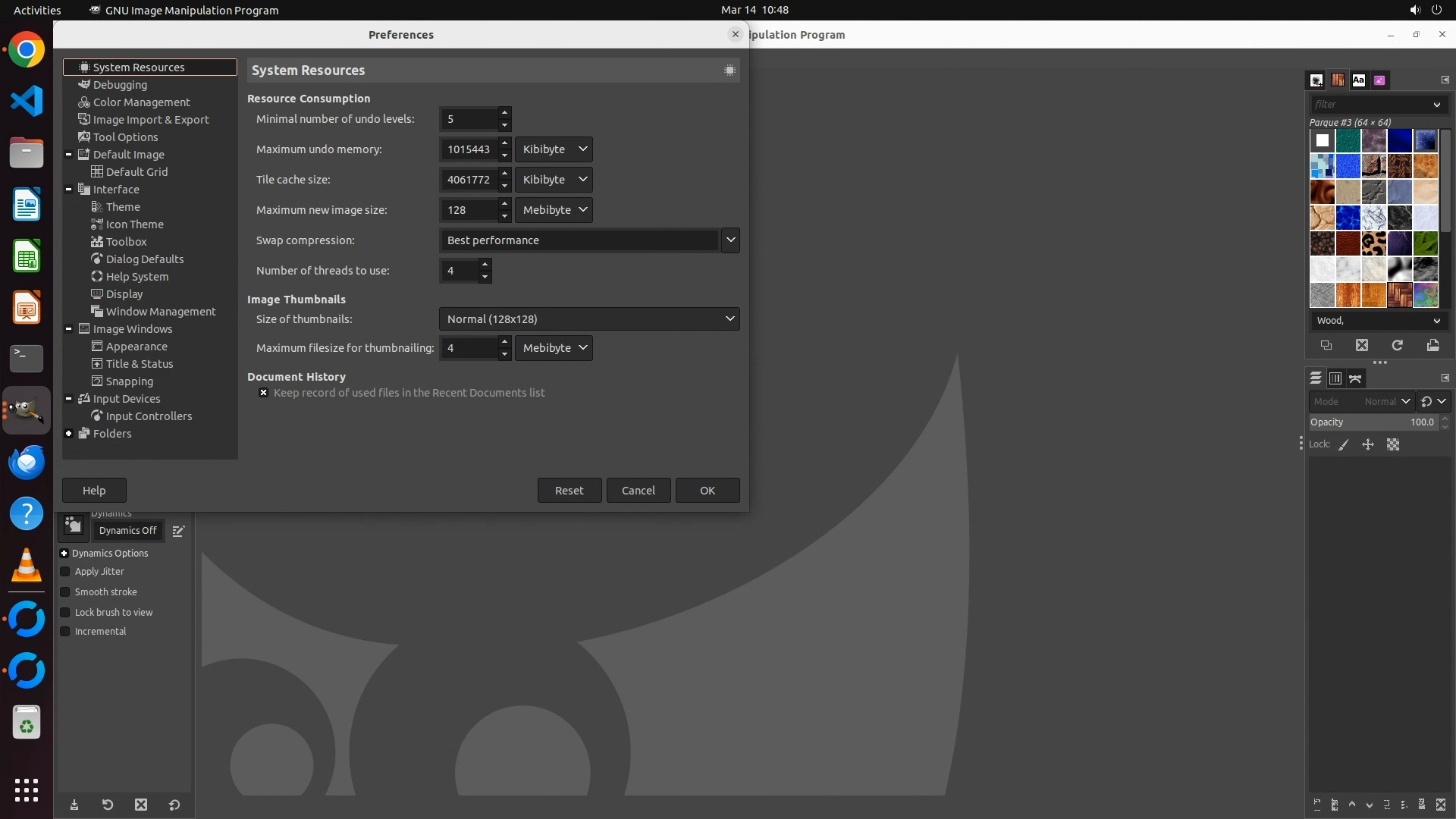
Task: Select the leopard pattern thumbnail
Action: click(1373, 243)
